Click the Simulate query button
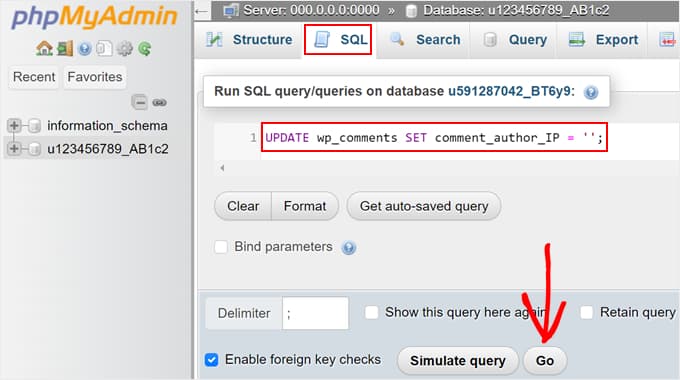The width and height of the screenshot is (680, 380). (458, 360)
